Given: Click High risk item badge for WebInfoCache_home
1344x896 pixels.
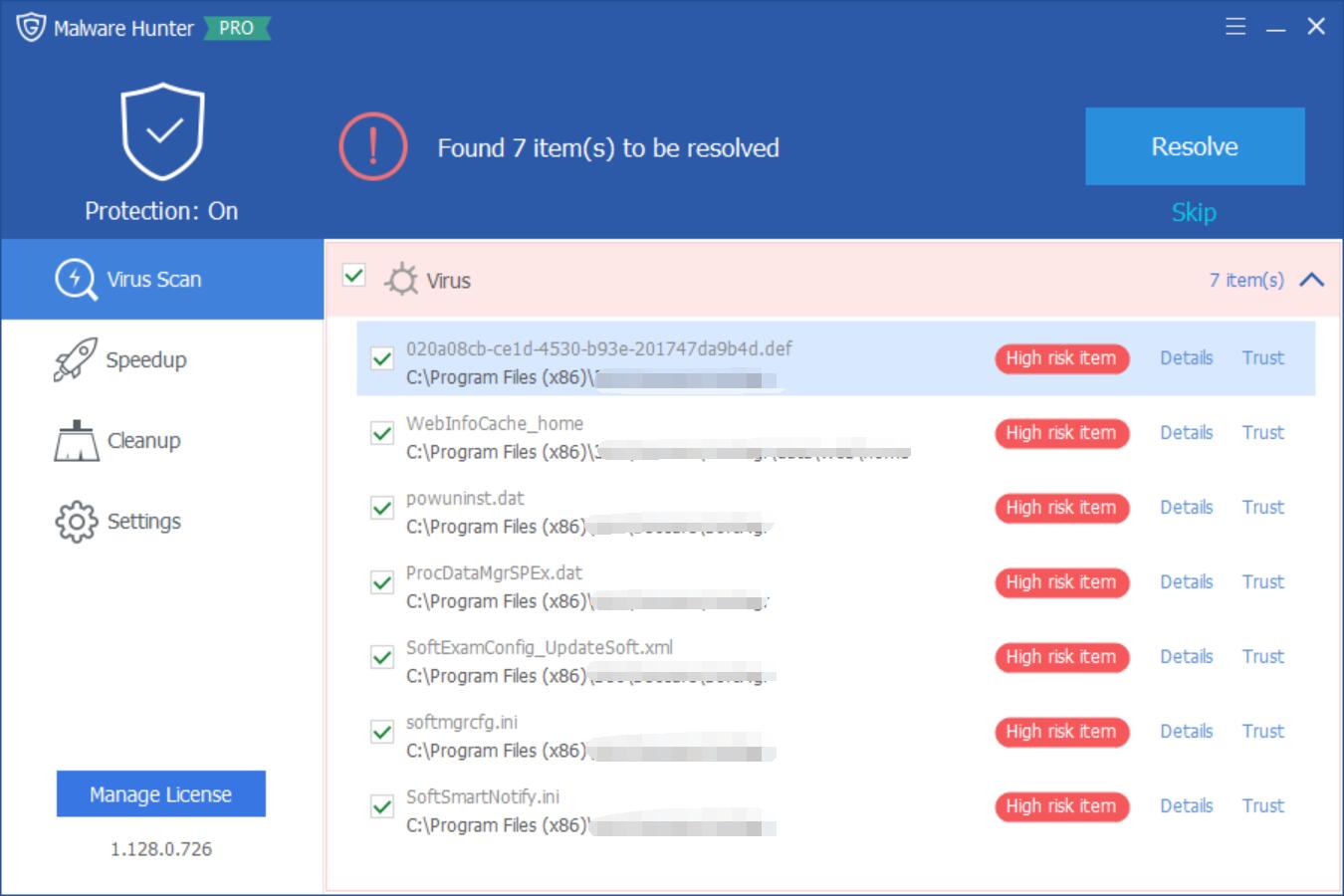Looking at the screenshot, I should coord(1061,433).
